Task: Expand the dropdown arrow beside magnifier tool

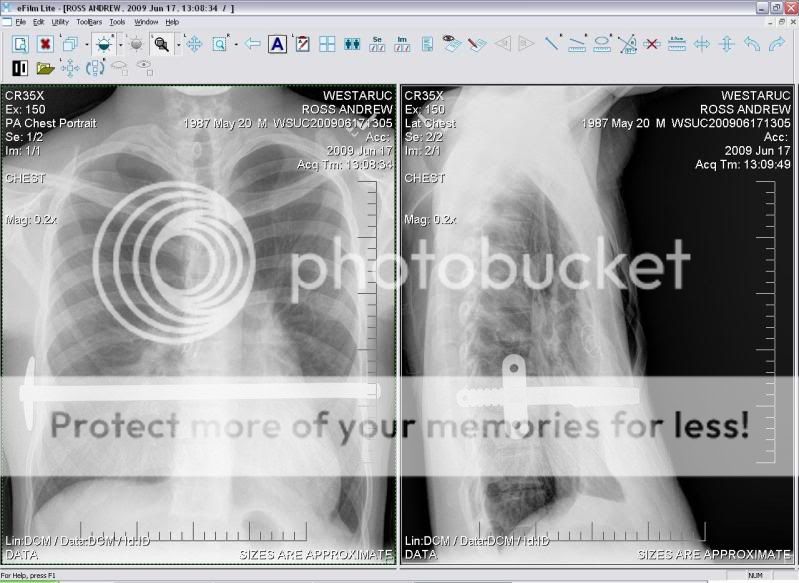Action: [178, 45]
